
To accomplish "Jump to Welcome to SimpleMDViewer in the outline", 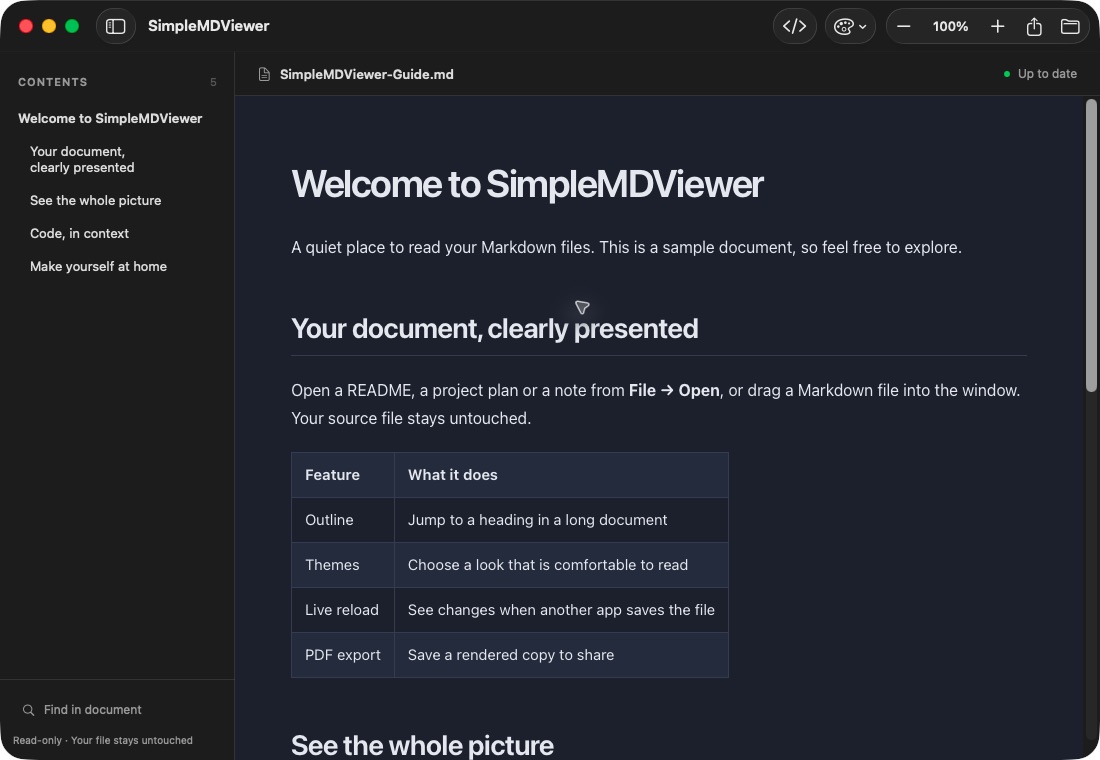I will click(110, 119).
